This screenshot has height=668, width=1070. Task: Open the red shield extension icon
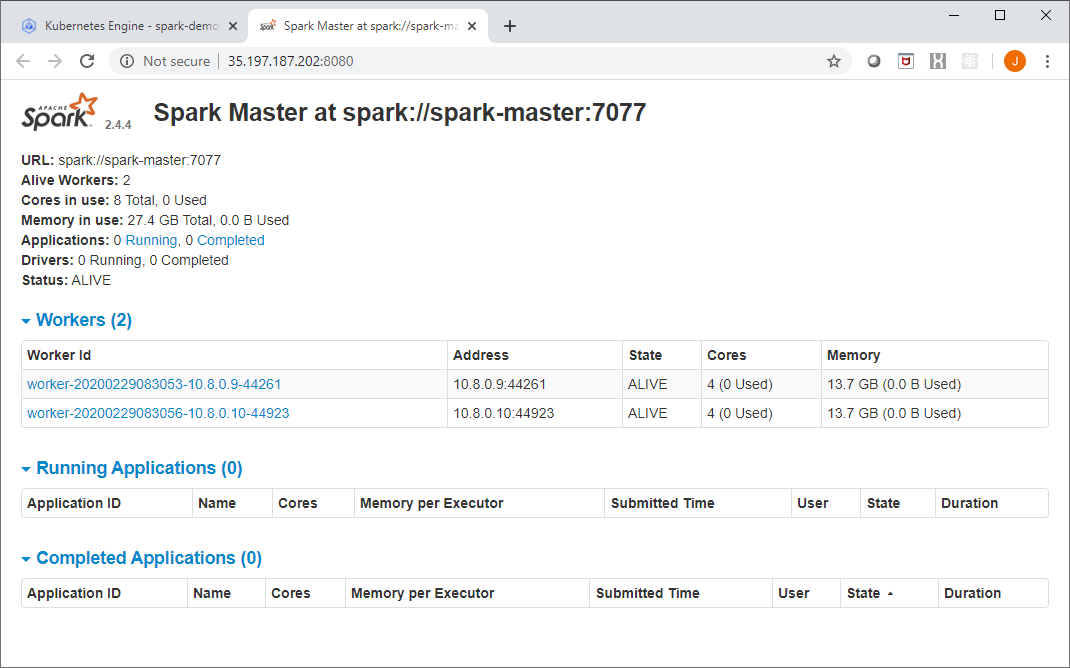pos(906,61)
